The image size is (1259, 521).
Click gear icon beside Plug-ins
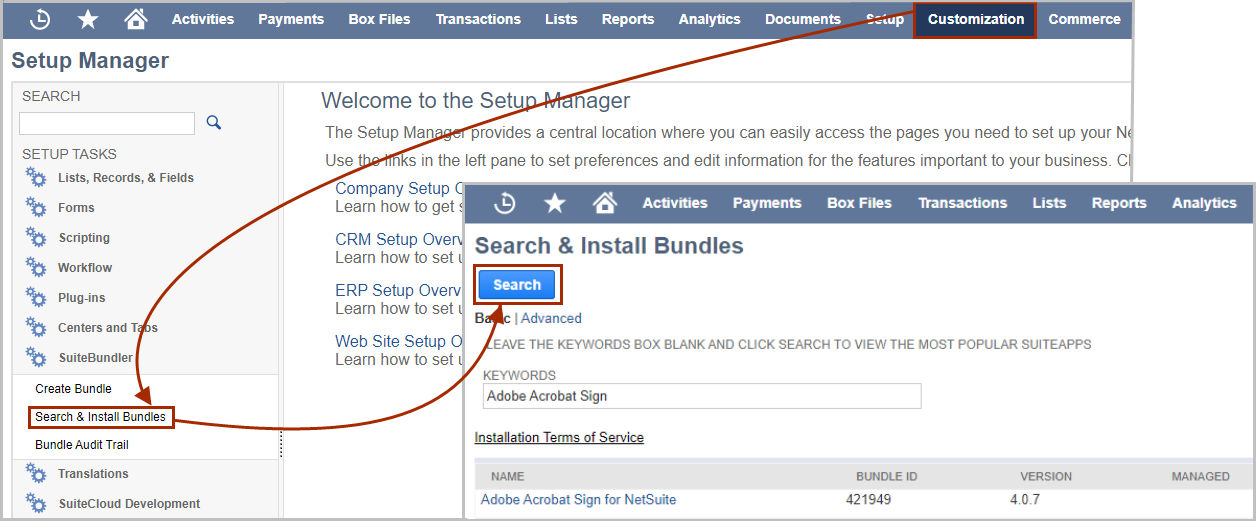tap(36, 298)
